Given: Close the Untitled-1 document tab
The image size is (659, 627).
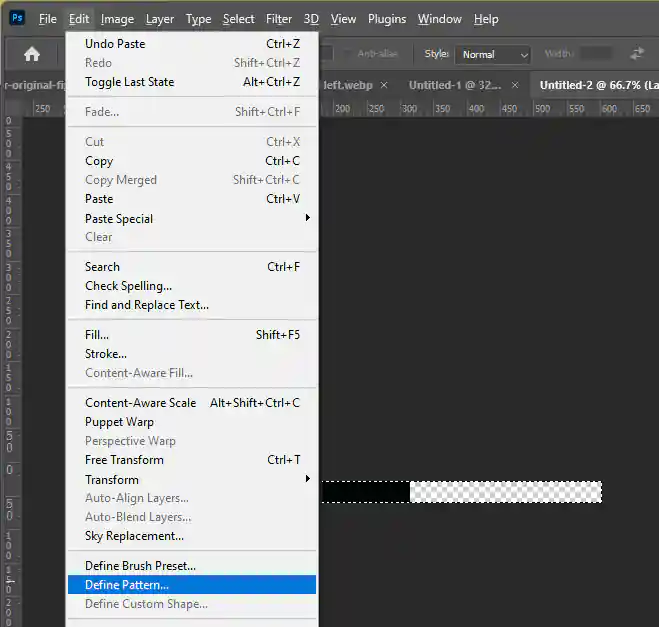Looking at the screenshot, I should 515,85.
